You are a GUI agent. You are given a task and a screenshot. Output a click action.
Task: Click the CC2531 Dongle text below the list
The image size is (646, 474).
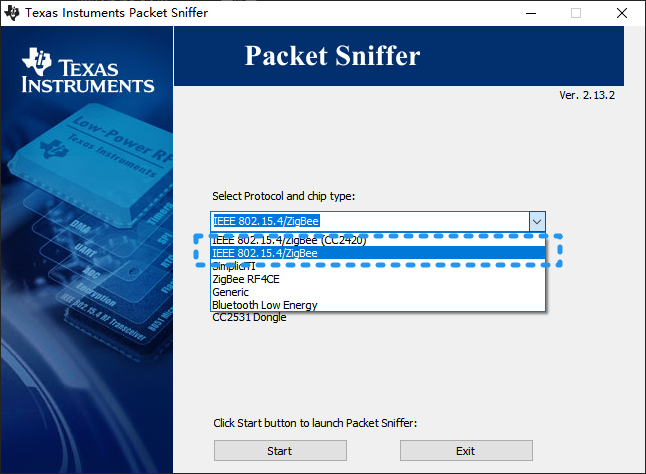[249, 317]
